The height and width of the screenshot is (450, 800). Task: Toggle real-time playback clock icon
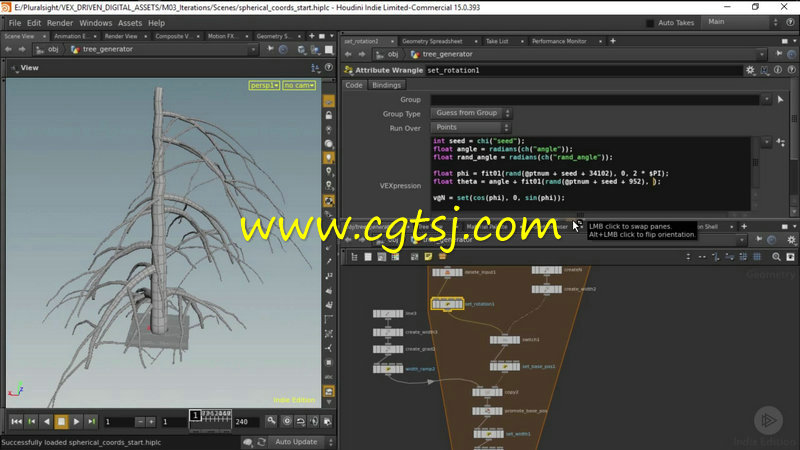(287, 421)
